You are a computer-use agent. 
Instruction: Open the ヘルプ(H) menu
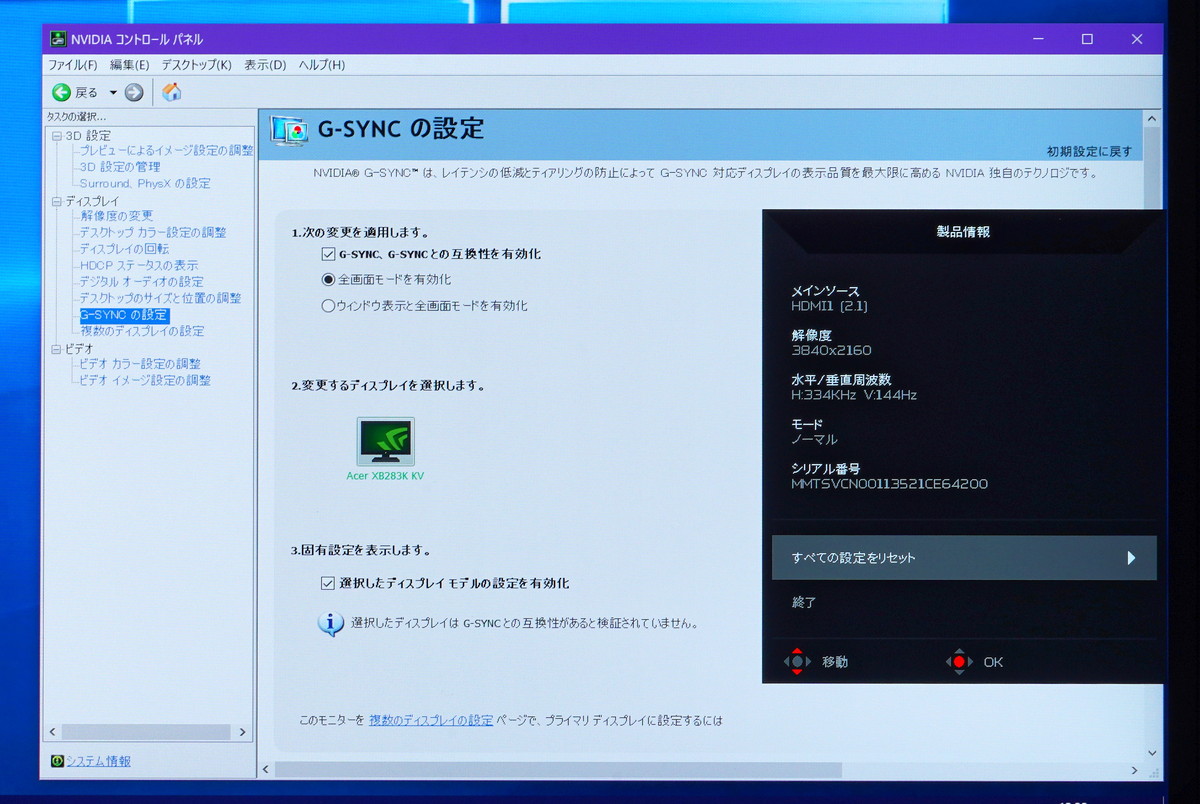tap(322, 65)
